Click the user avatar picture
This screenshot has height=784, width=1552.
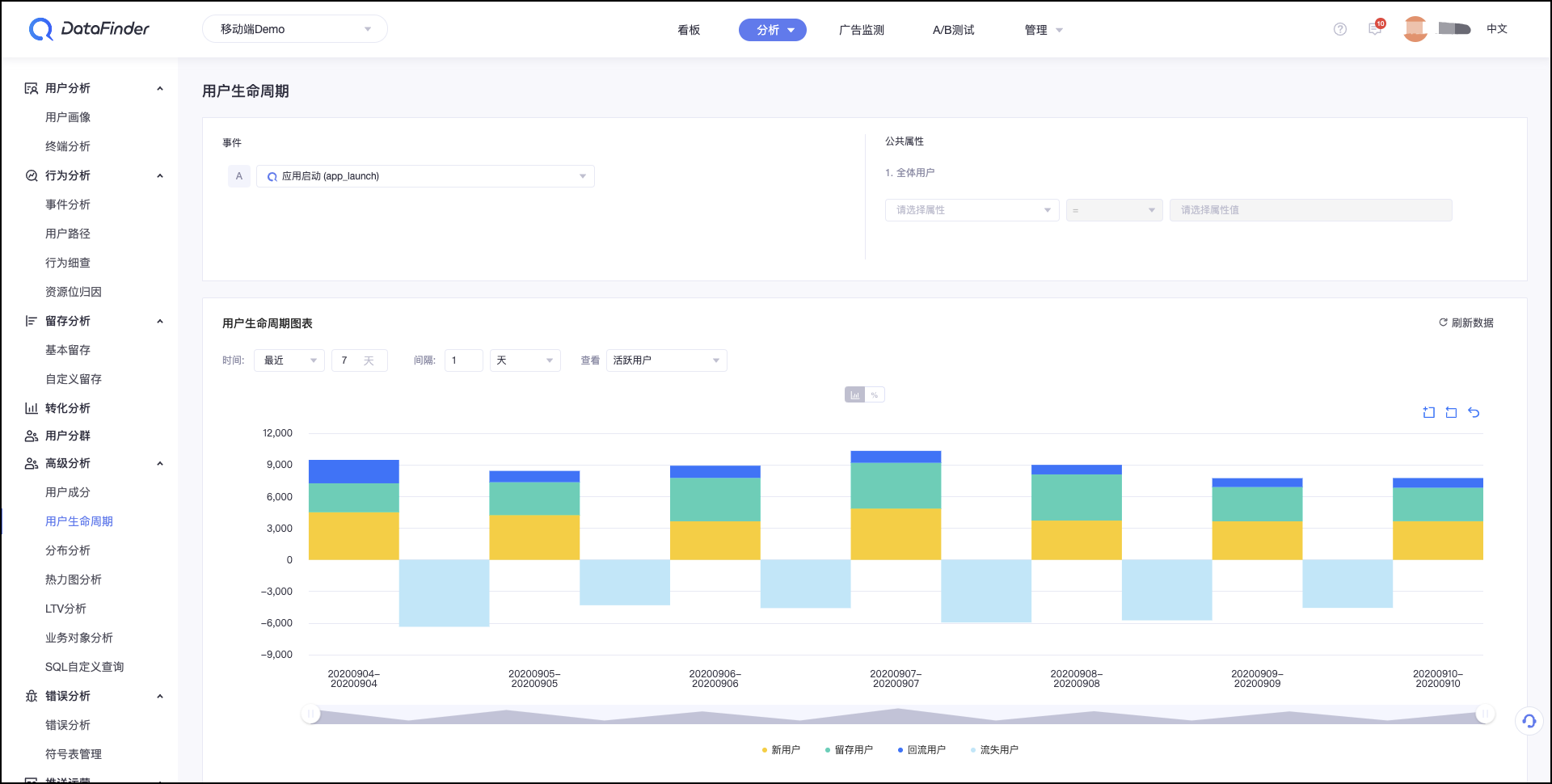[1415, 29]
